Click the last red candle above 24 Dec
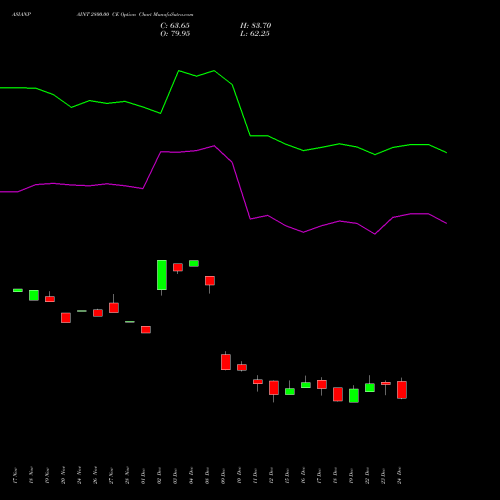Image resolution: width=500 pixels, height=500 pixels. tap(402, 390)
